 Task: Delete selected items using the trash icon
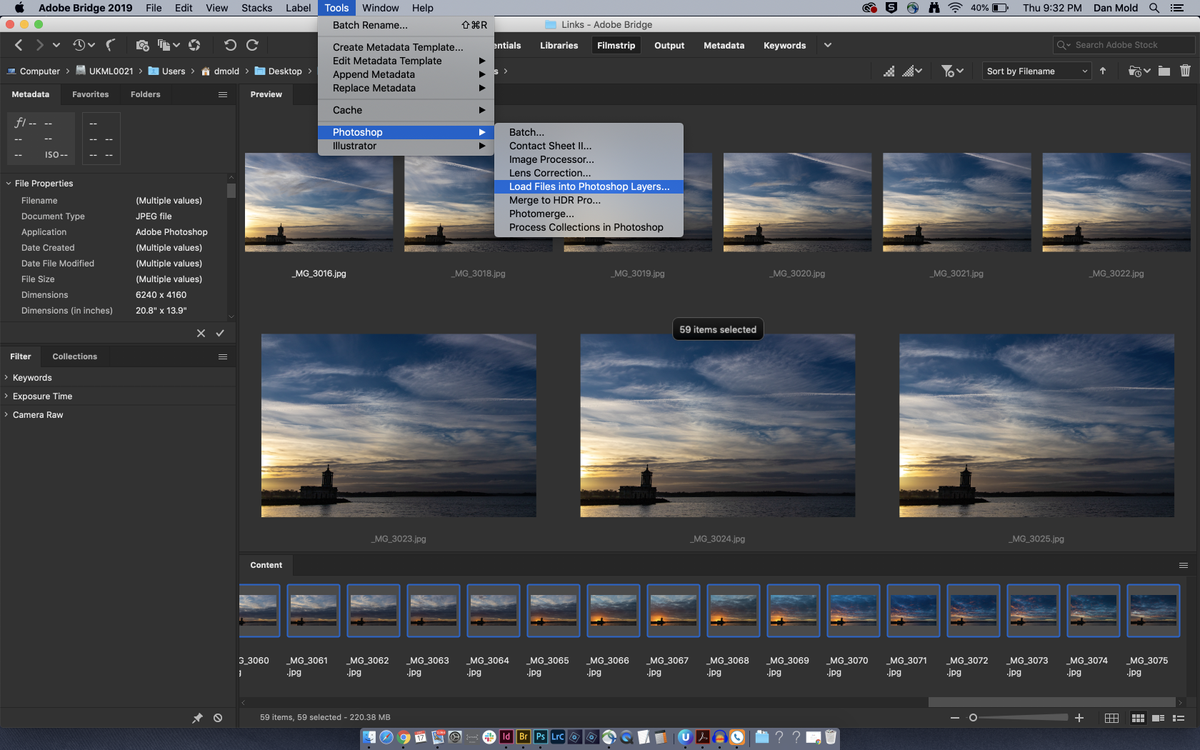point(1186,71)
